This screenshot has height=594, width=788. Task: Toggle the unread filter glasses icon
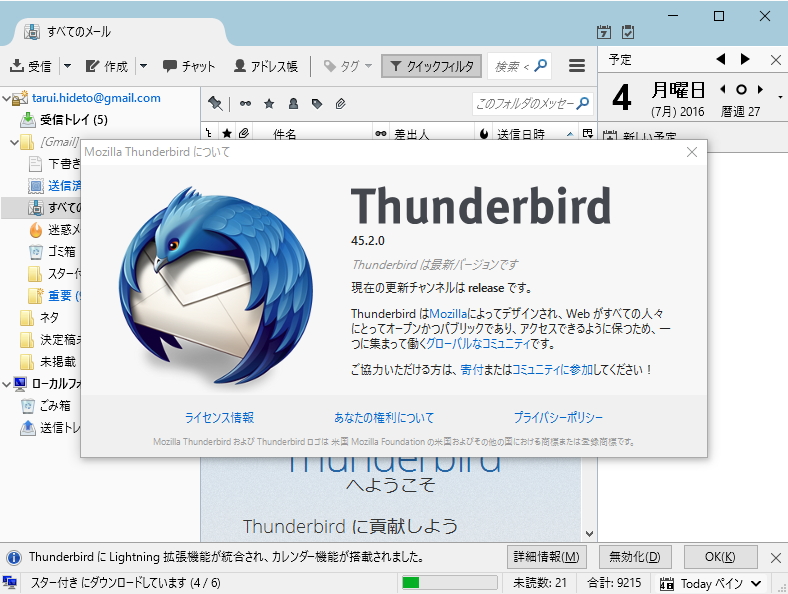pos(245,104)
